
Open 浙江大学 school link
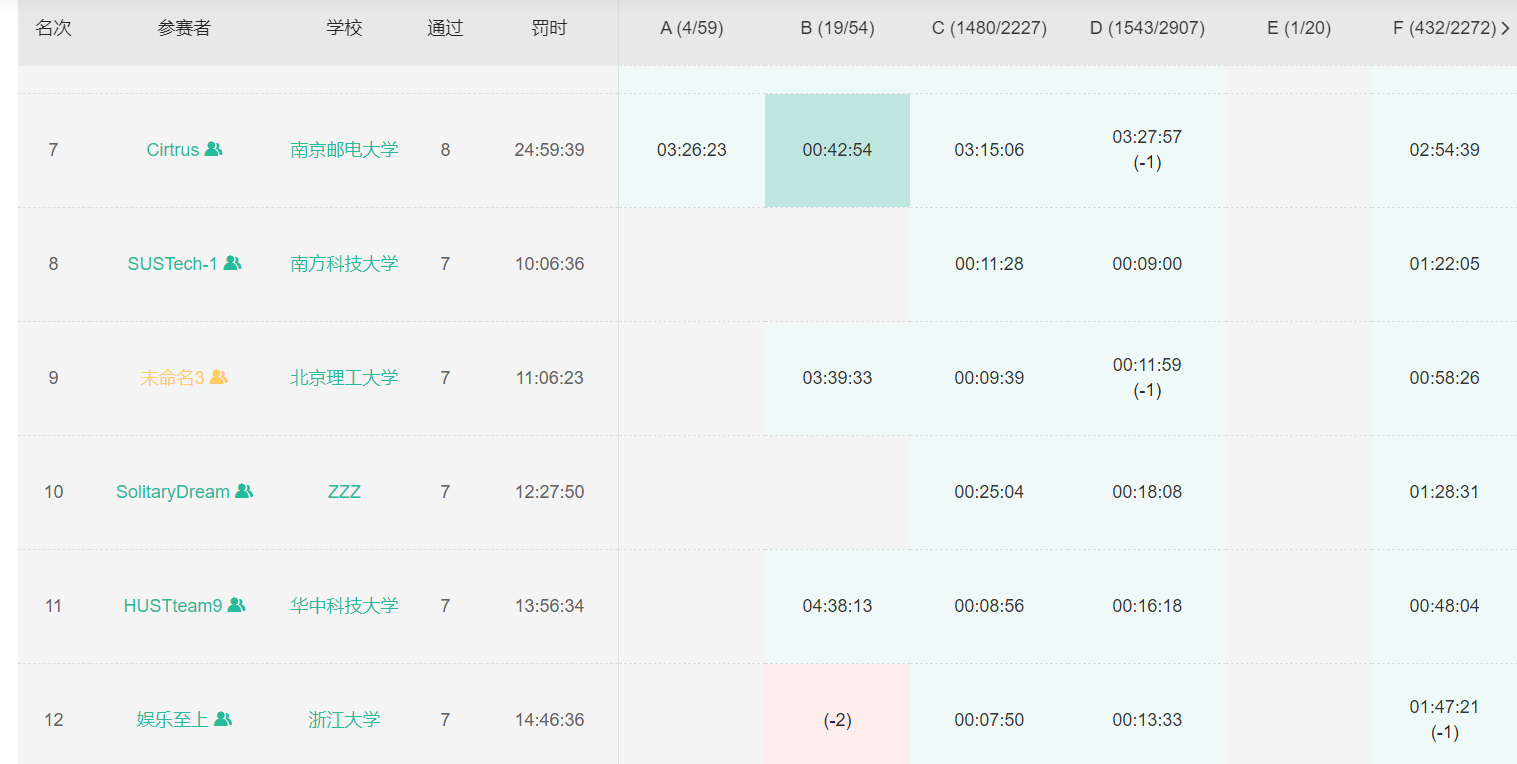coord(344,720)
